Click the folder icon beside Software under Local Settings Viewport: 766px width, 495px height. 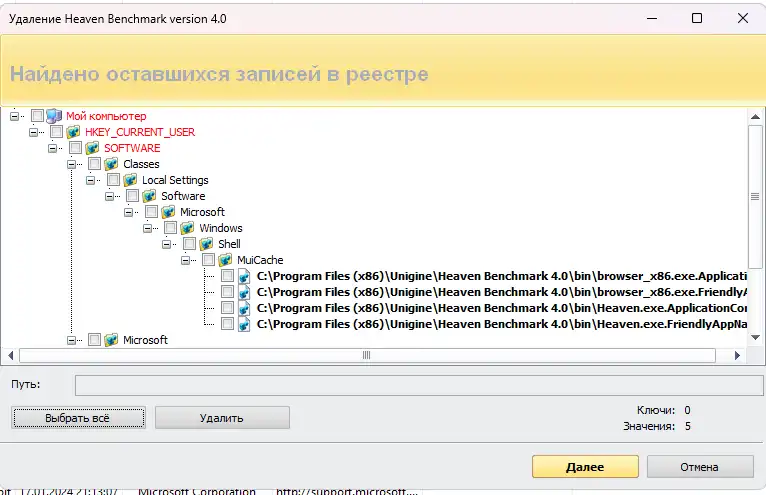[x=149, y=196]
